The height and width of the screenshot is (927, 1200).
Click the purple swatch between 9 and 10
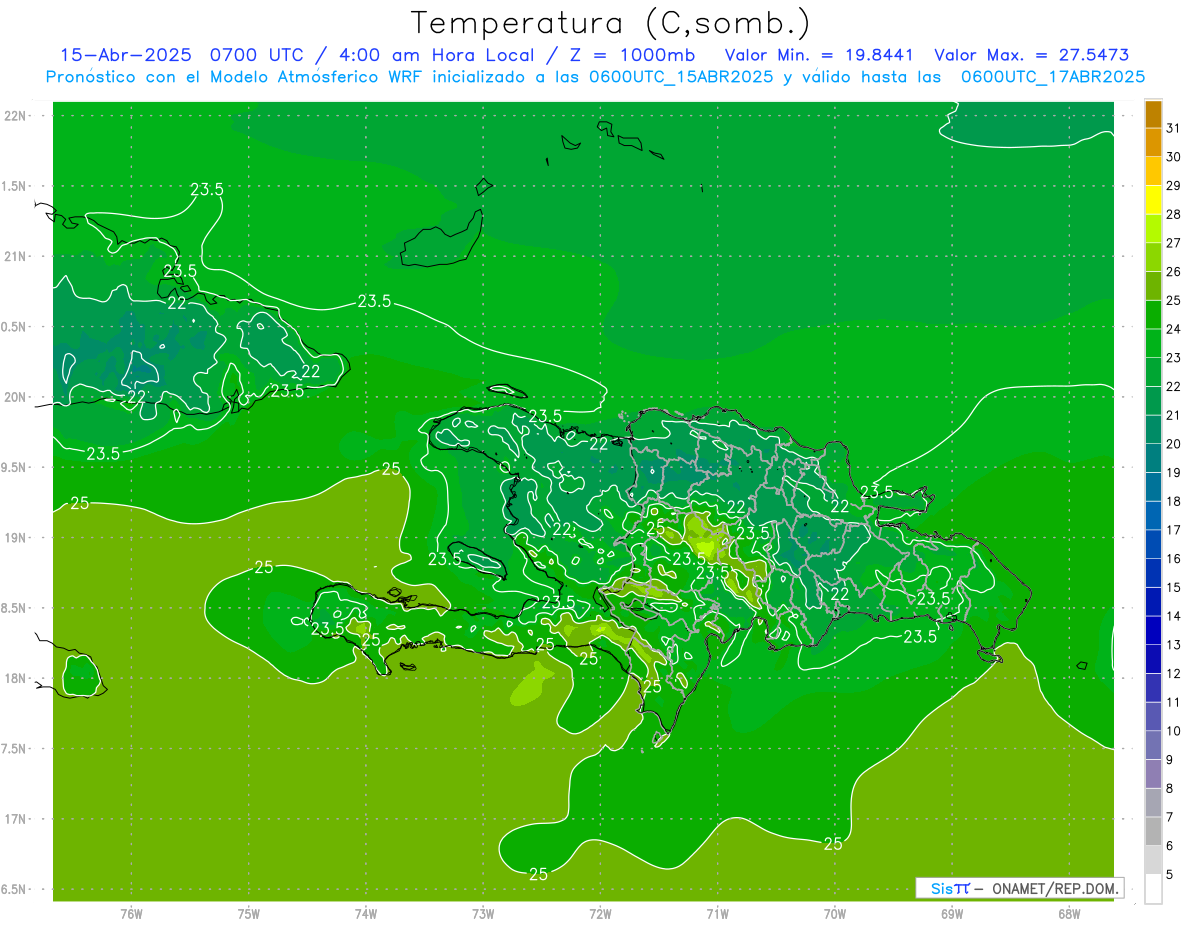(x=1153, y=746)
